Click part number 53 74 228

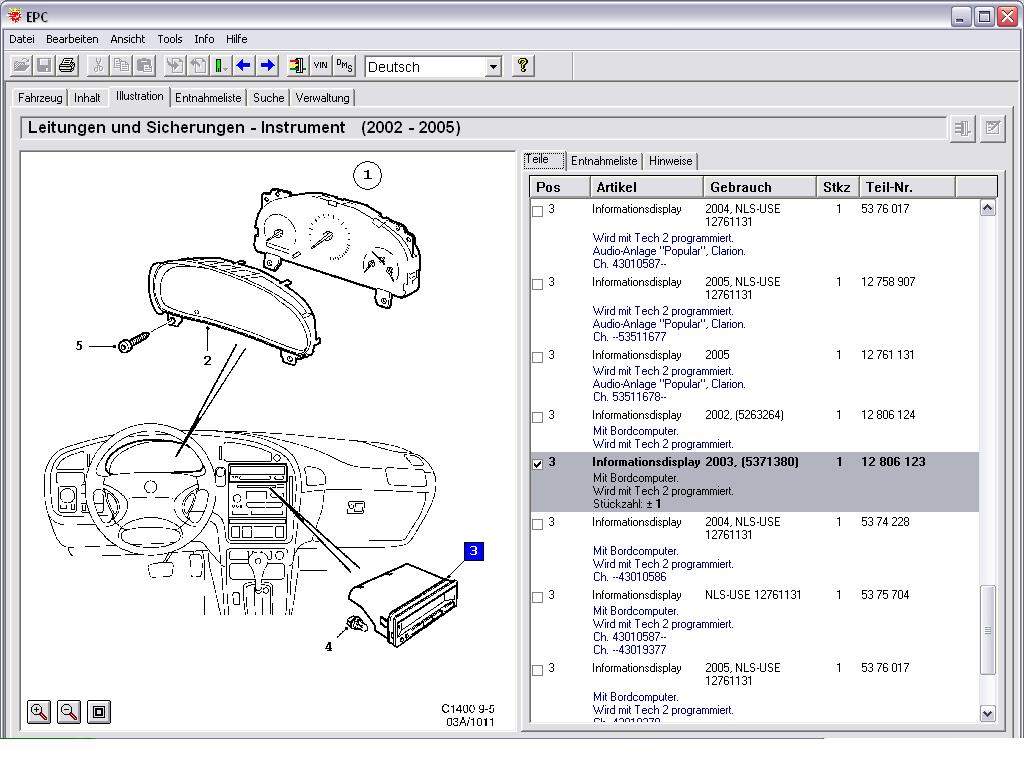click(x=885, y=522)
